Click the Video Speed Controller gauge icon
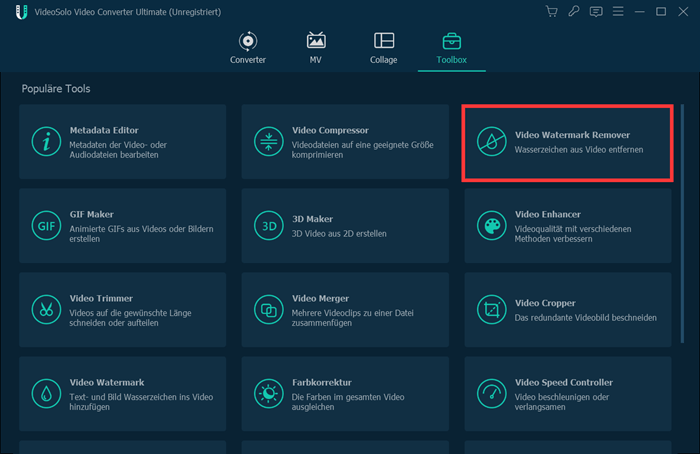This screenshot has height=454, width=700. pyautogui.click(x=492, y=393)
